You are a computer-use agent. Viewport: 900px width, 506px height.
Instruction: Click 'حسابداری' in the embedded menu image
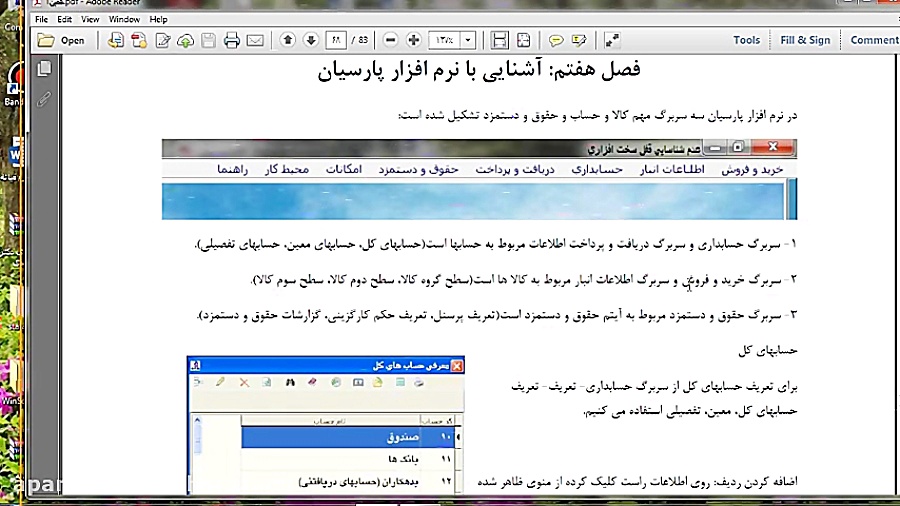(x=597, y=169)
